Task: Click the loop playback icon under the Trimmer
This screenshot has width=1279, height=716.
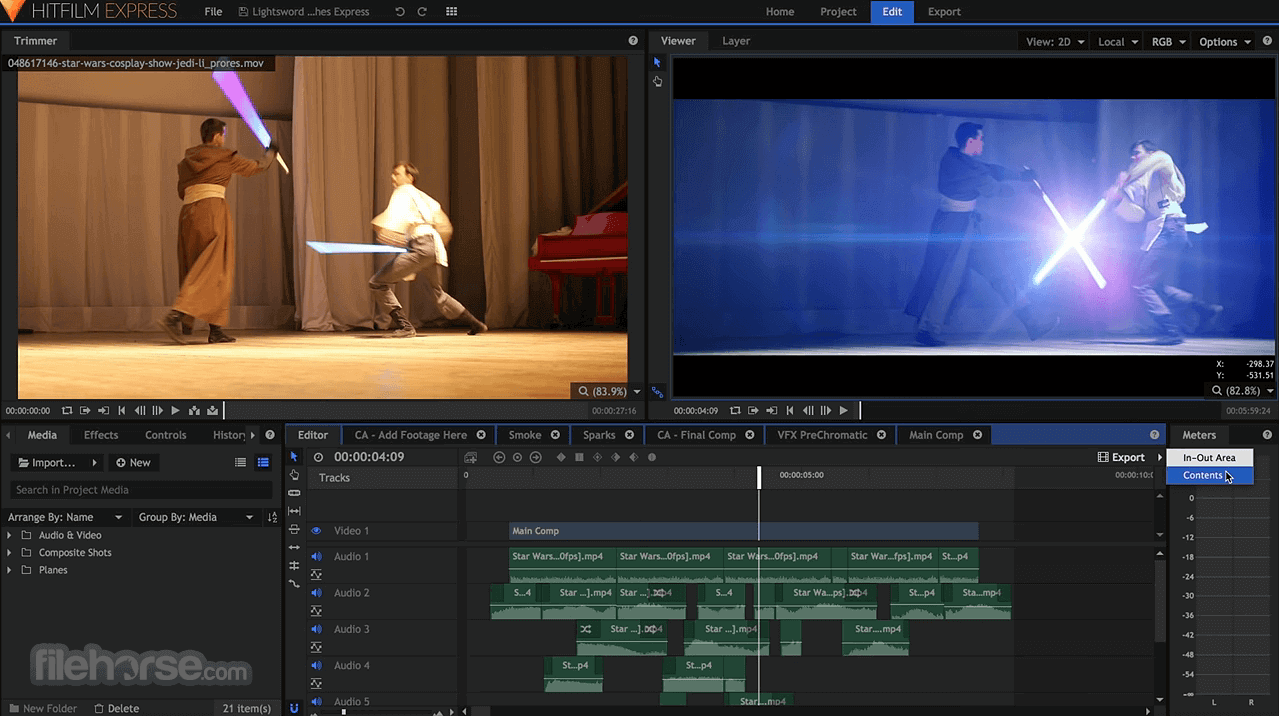Action: click(x=67, y=410)
